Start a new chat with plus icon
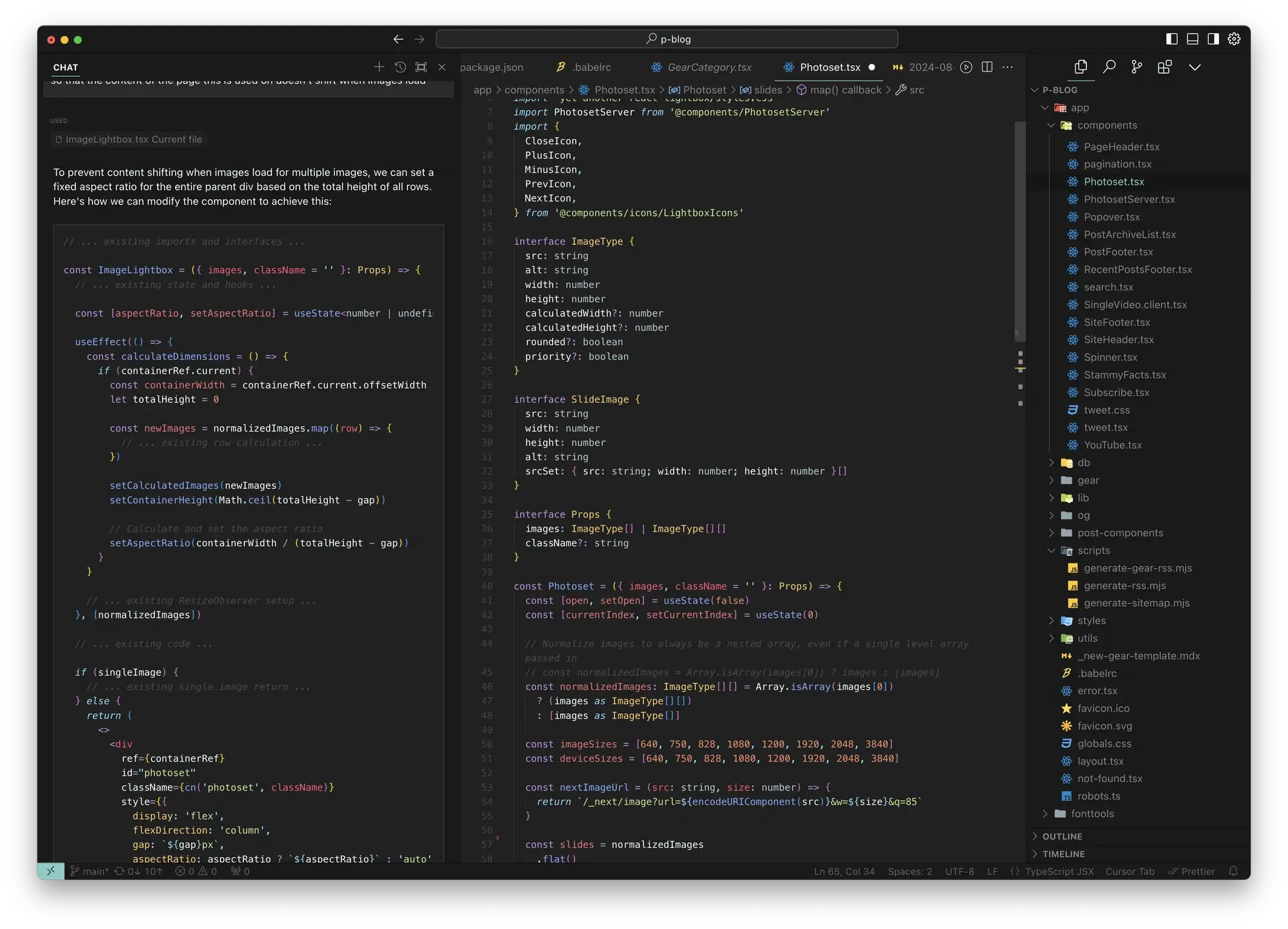Screen dimensions: 1288x929 pyautogui.click(x=379, y=67)
